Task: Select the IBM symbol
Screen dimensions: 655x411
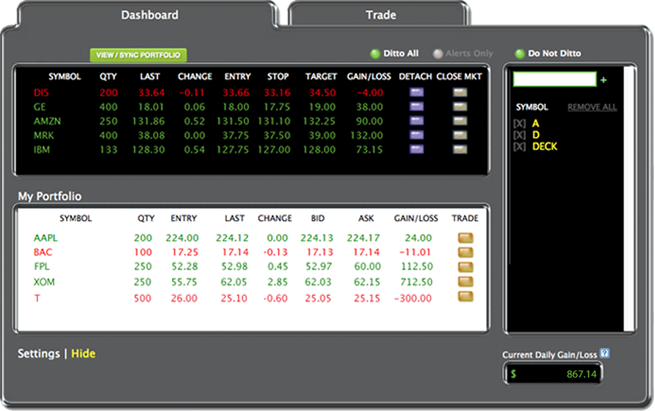Action: (41, 150)
